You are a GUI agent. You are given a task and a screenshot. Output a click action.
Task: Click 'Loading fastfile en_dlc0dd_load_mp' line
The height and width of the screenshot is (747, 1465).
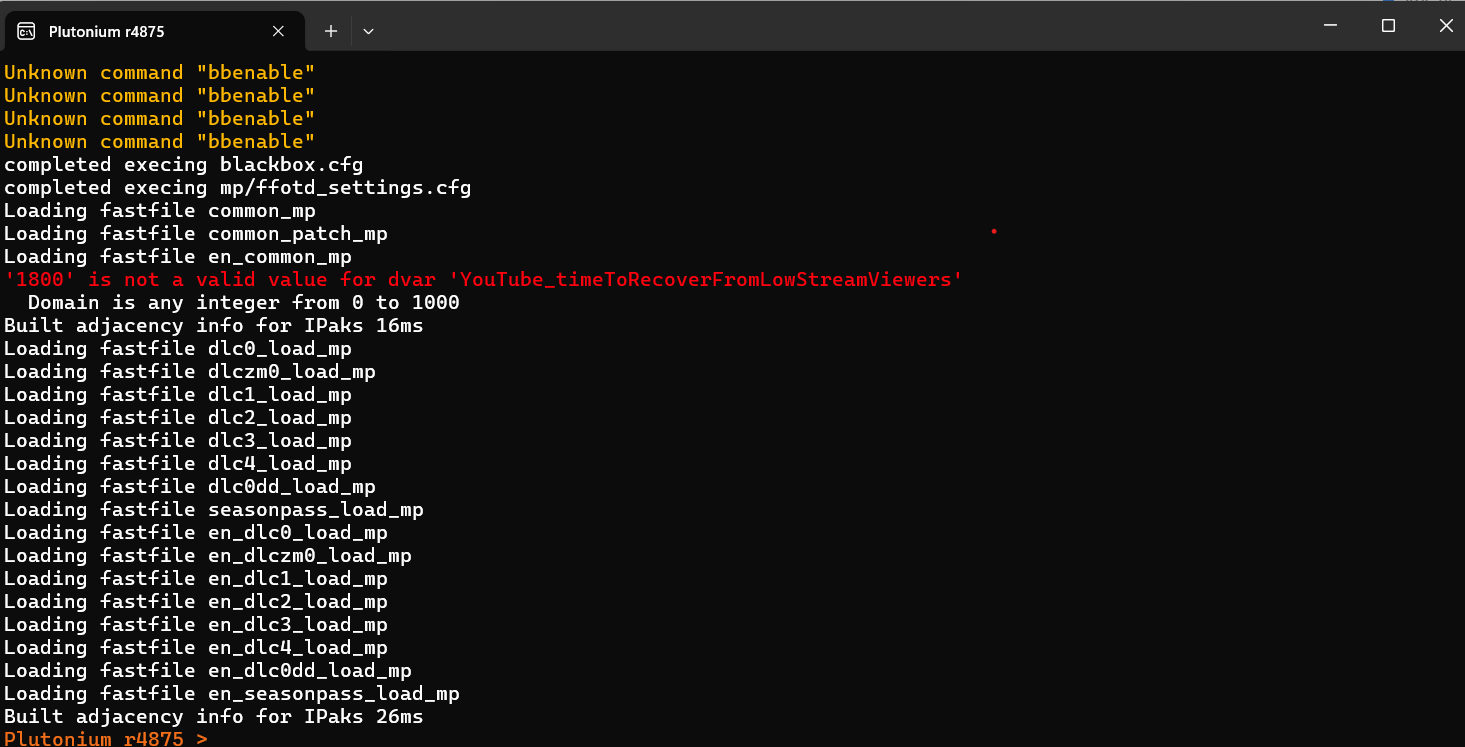click(x=208, y=670)
